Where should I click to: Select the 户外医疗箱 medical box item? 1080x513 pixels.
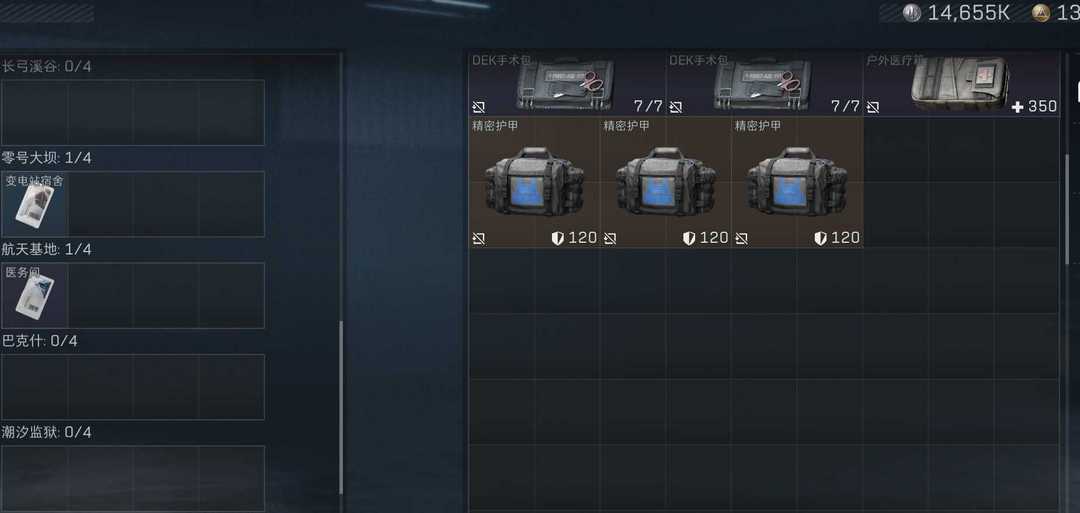962,85
